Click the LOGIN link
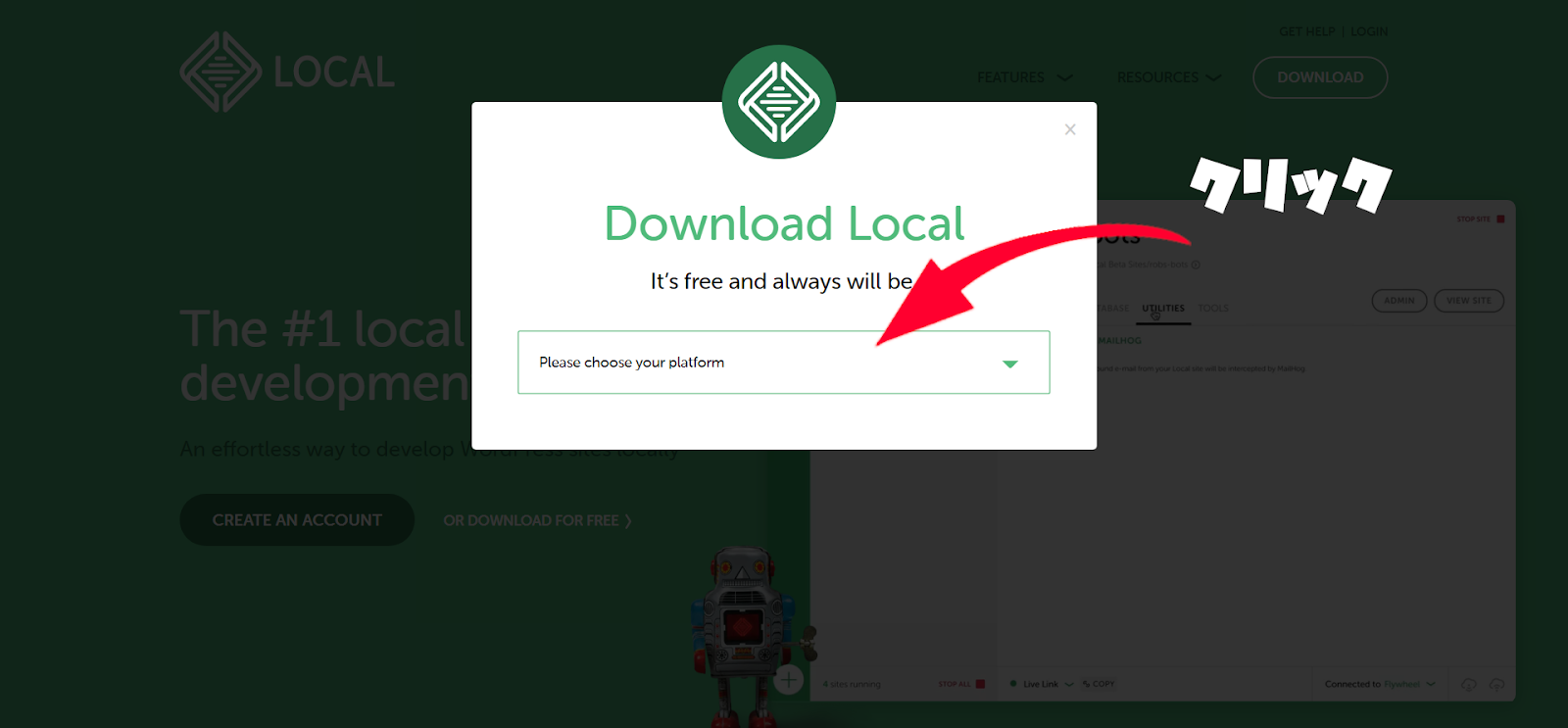This screenshot has height=728, width=1568. coord(1369,31)
